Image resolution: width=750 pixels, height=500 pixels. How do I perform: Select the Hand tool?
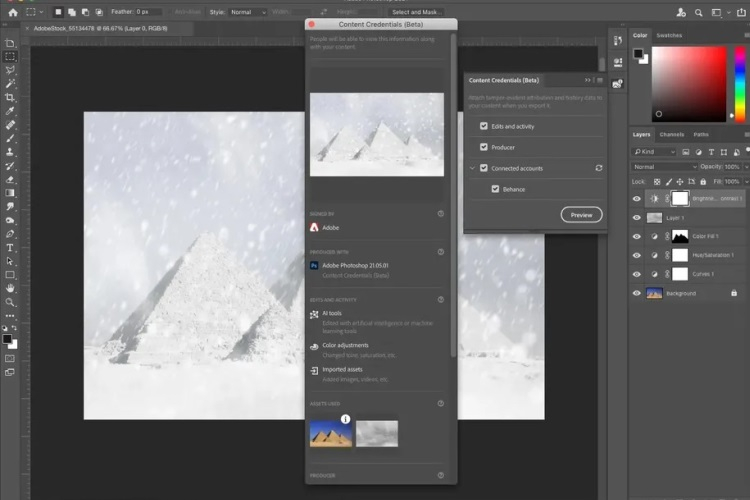point(10,288)
